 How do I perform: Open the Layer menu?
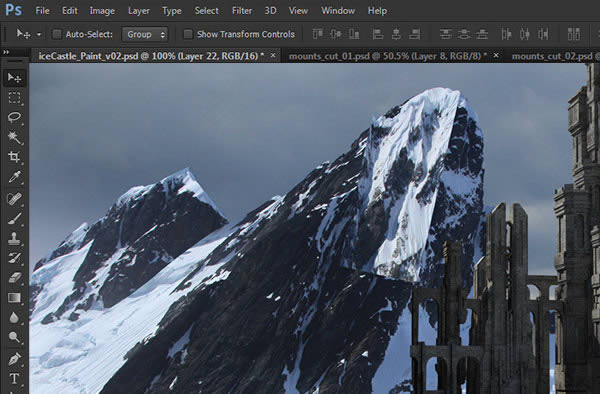(x=139, y=11)
